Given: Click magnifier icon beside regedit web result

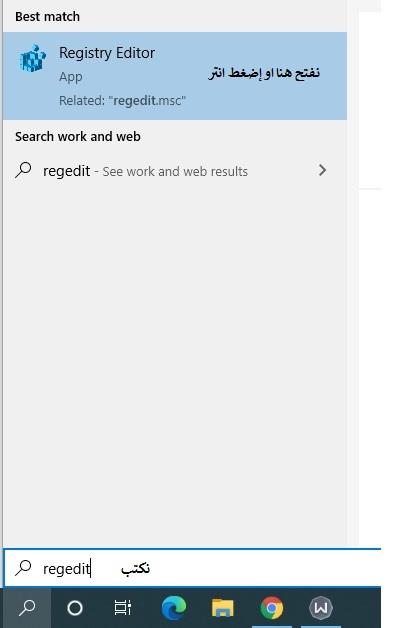Looking at the screenshot, I should tap(23, 170).
